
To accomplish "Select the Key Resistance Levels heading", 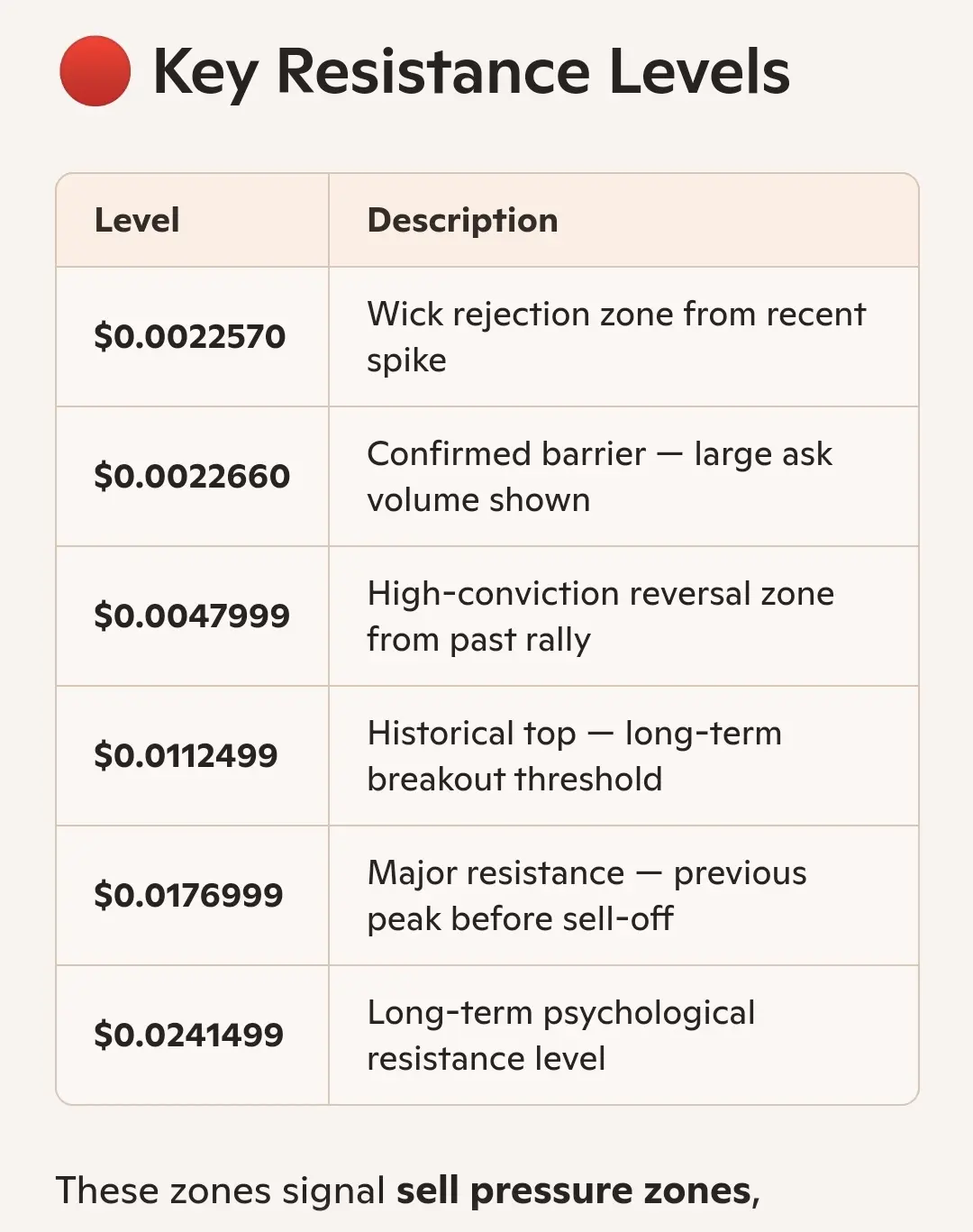I will click(x=471, y=72).
